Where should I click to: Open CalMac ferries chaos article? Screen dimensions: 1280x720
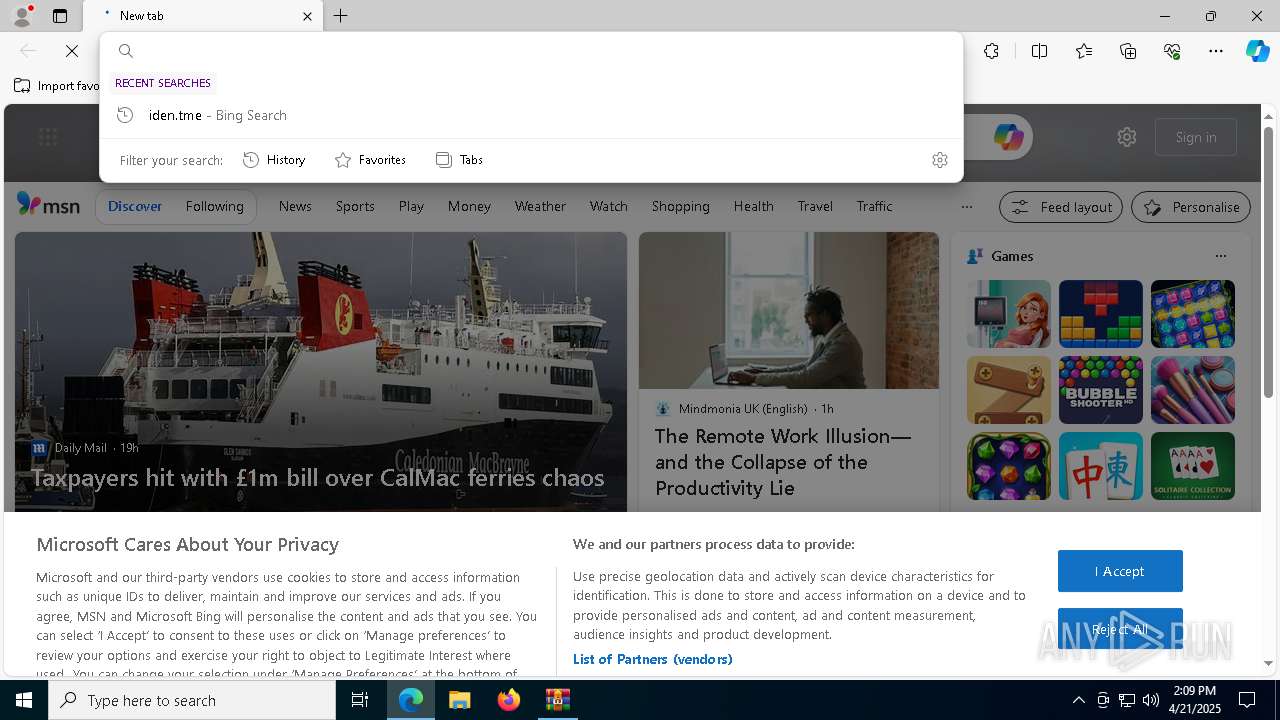pyautogui.click(x=318, y=478)
